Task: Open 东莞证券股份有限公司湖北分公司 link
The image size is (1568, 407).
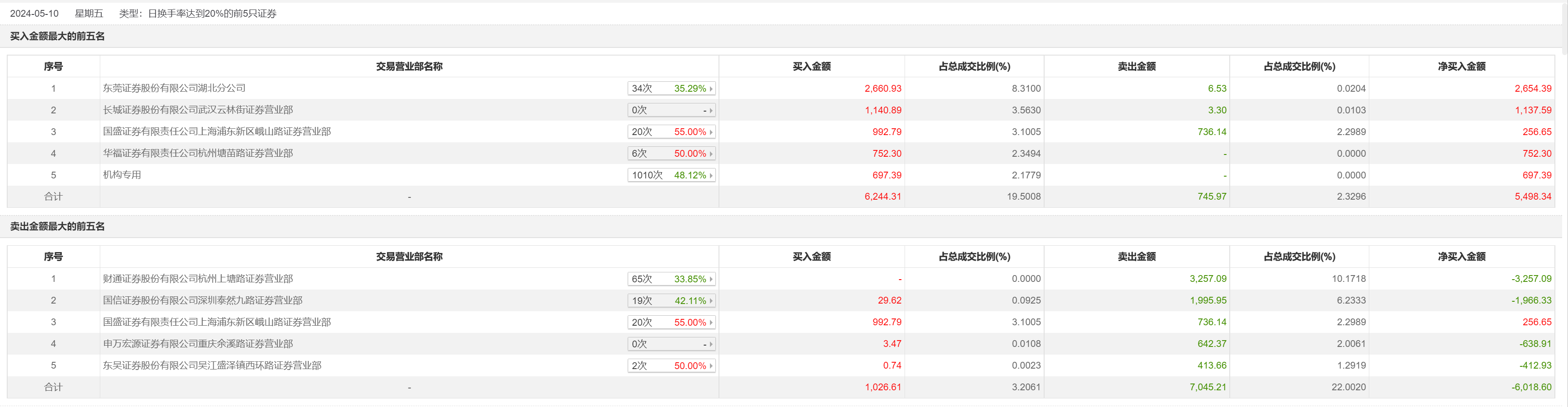Action: 174,89
